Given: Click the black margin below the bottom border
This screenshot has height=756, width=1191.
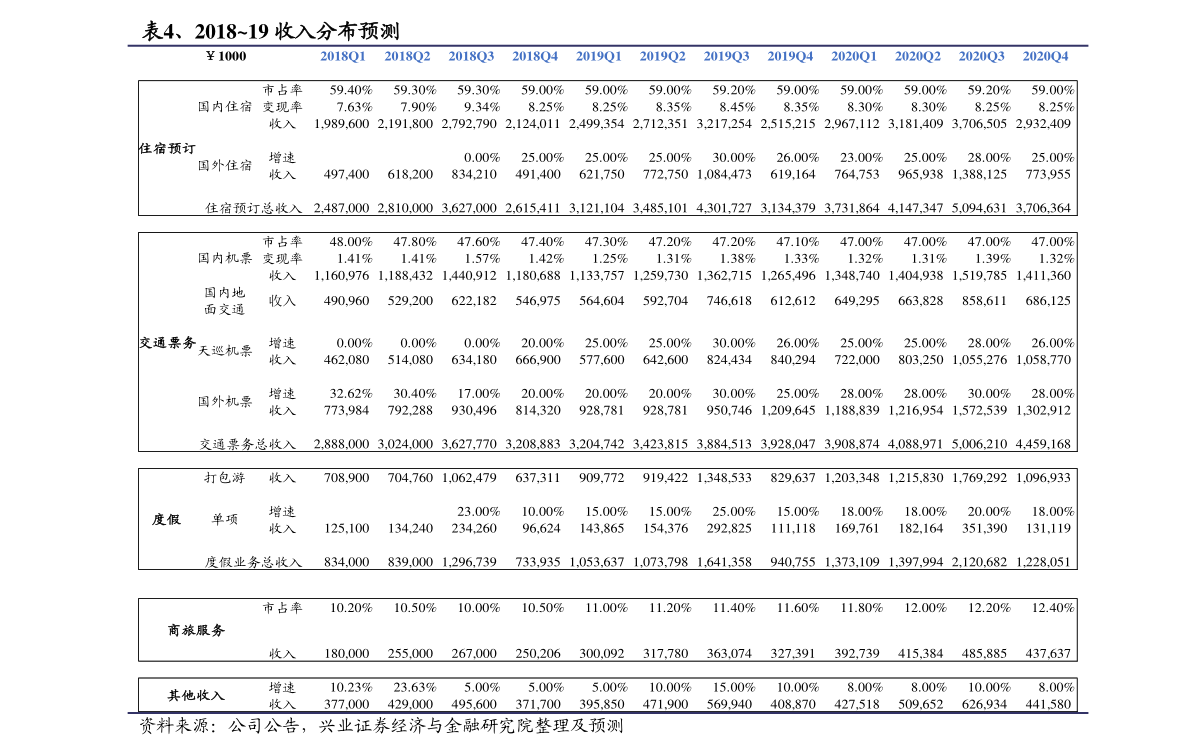Looking at the screenshot, I should pyautogui.click(x=607, y=736).
